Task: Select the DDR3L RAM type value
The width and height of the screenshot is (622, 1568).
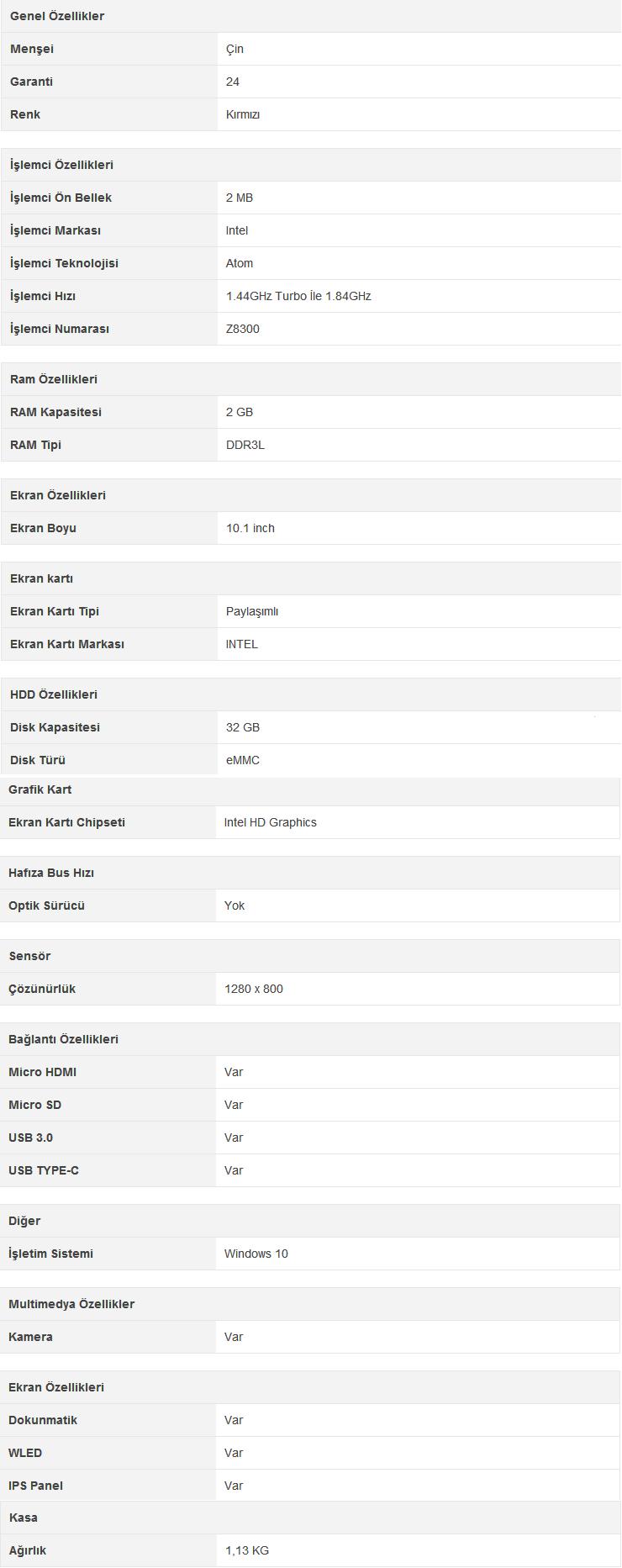Action: [x=245, y=445]
